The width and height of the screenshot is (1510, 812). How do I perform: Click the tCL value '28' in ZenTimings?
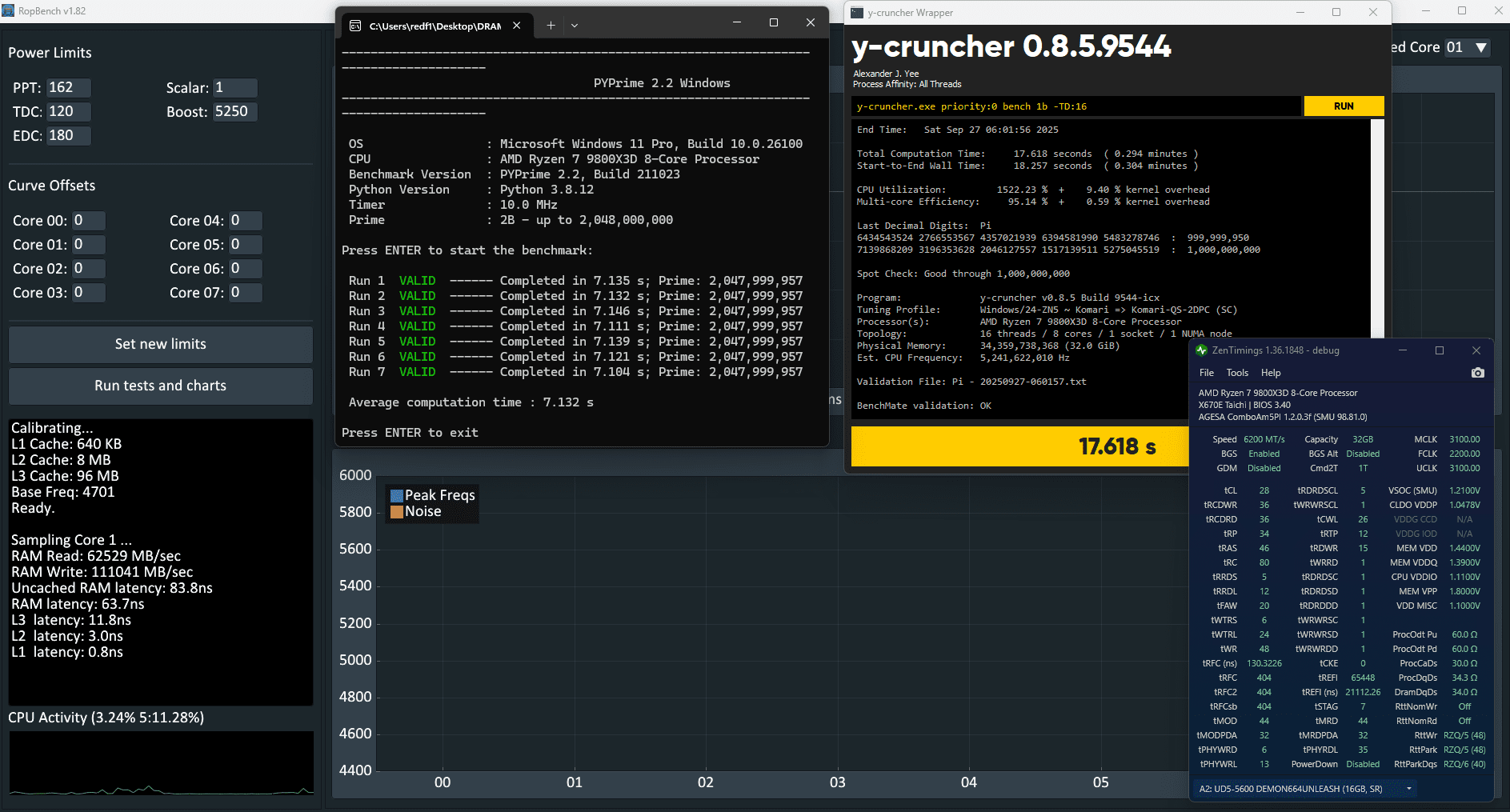tap(1264, 490)
